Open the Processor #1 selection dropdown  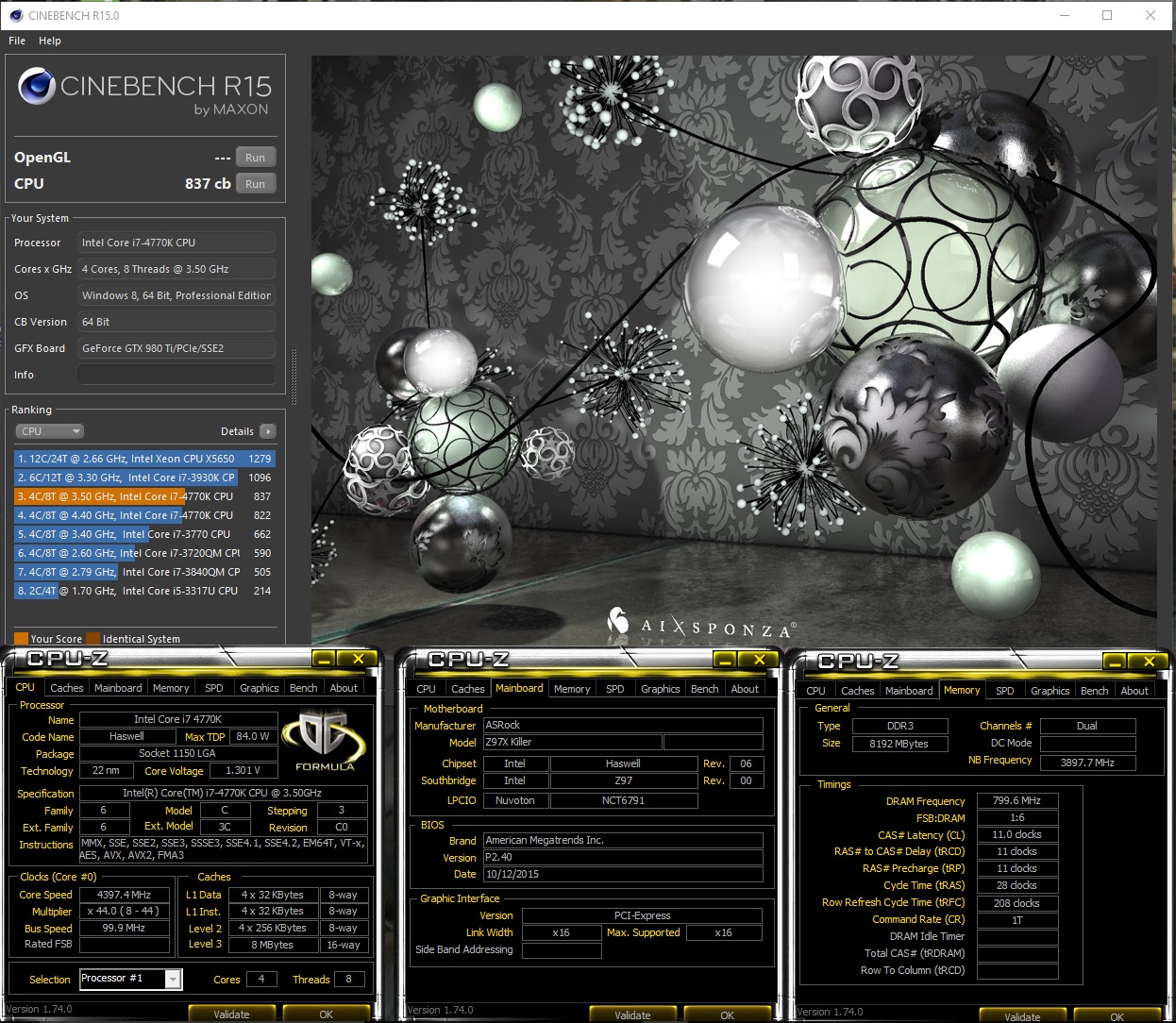[x=130, y=979]
